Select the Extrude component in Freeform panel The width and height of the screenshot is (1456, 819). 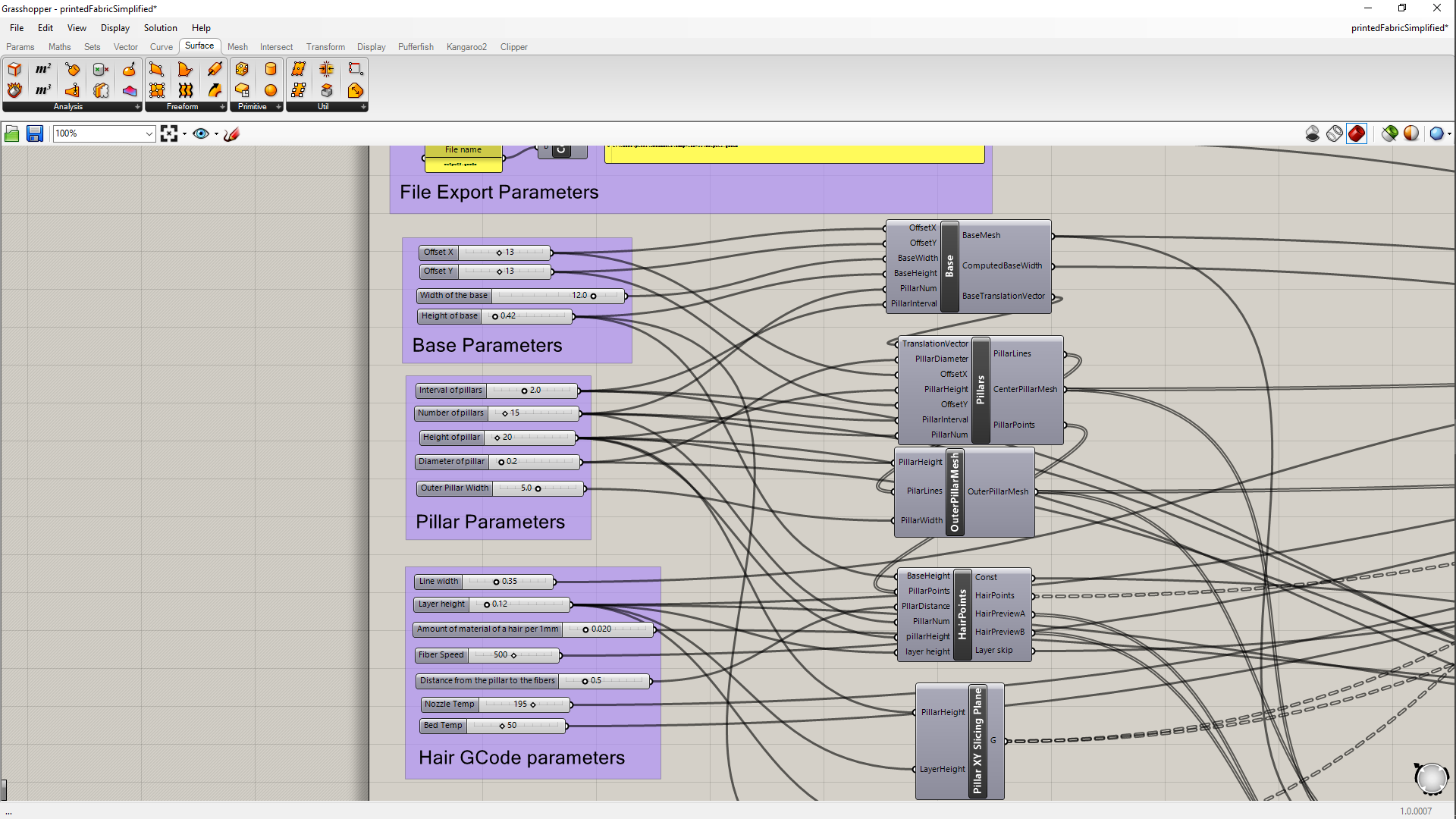pos(215,68)
